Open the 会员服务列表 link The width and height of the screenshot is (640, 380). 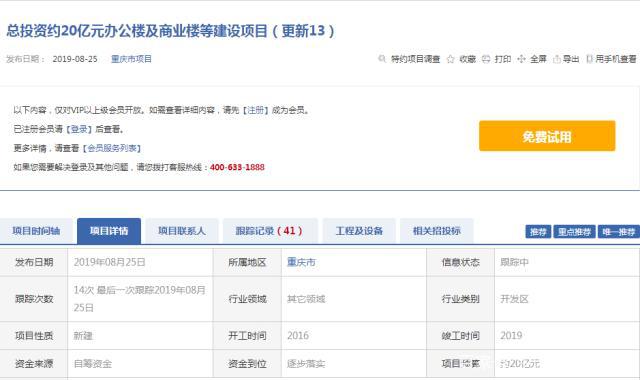tap(112, 148)
